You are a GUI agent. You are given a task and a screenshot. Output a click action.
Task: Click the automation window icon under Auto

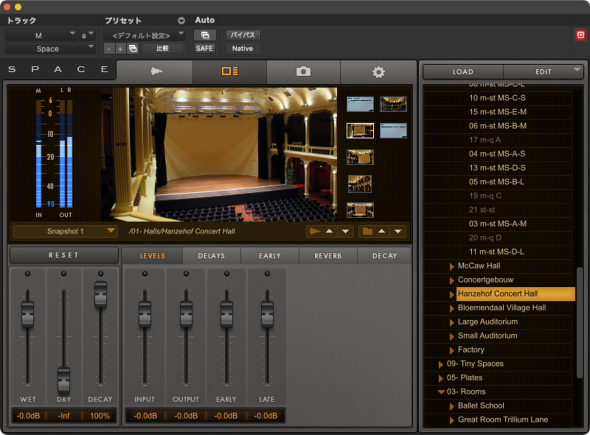(x=205, y=35)
